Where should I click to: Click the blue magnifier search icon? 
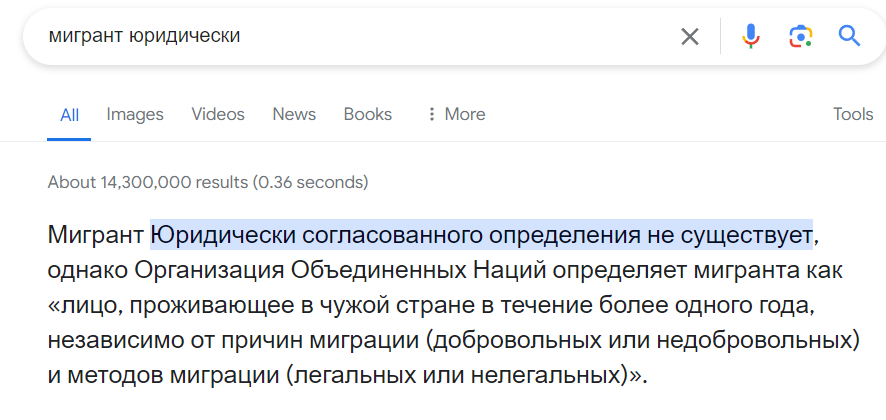click(849, 37)
